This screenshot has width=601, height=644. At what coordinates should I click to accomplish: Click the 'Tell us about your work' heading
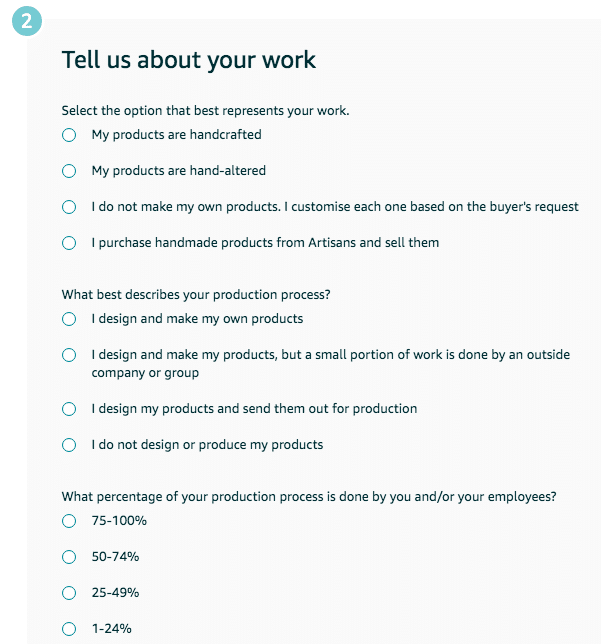(189, 60)
